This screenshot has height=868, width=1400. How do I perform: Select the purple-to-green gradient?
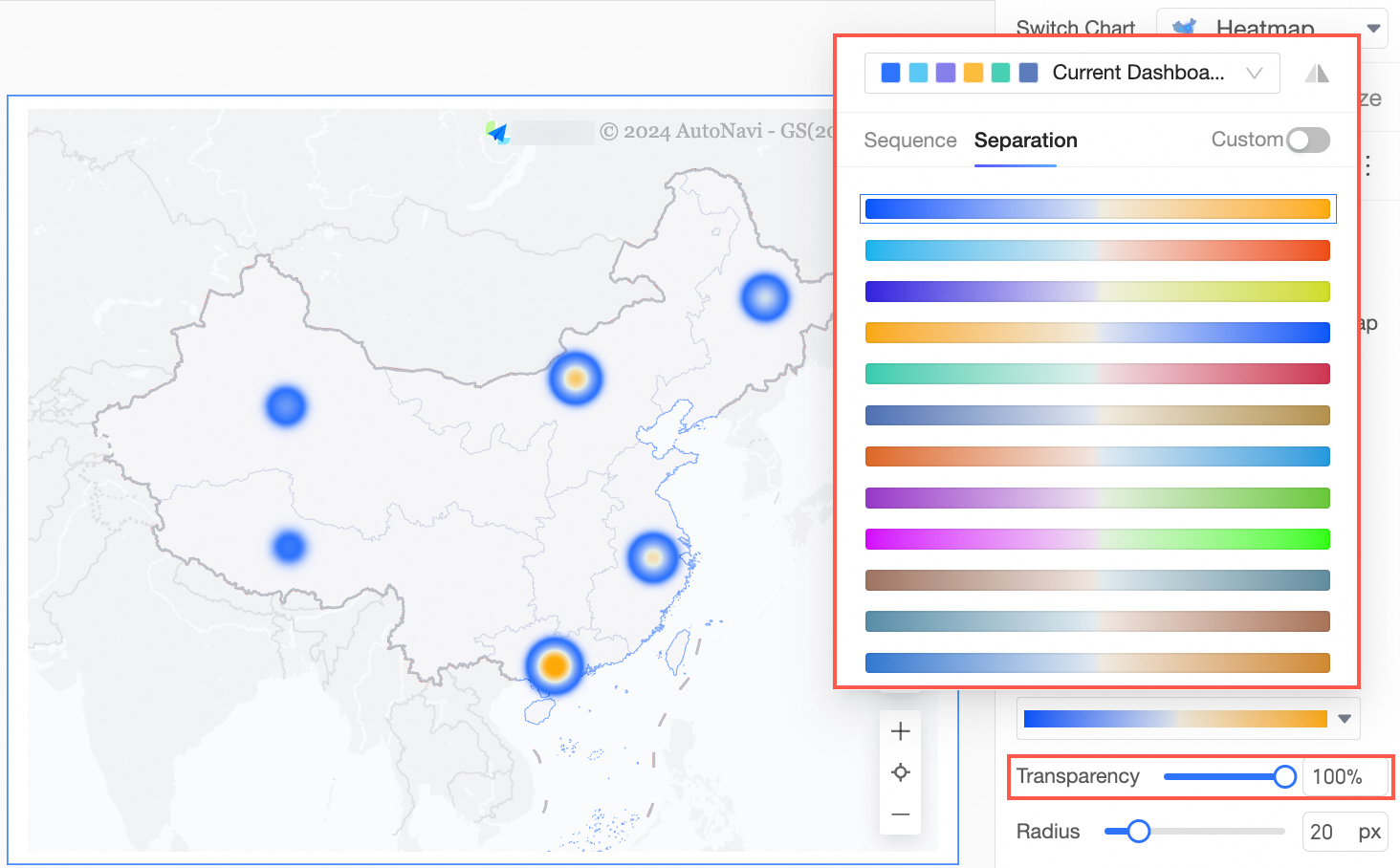[x=1097, y=497]
